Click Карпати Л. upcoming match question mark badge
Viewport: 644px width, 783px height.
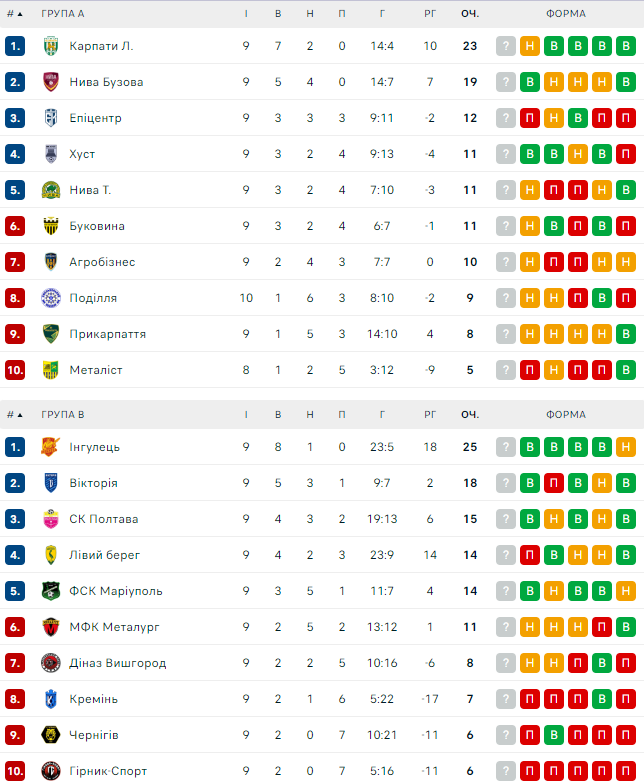click(x=506, y=46)
